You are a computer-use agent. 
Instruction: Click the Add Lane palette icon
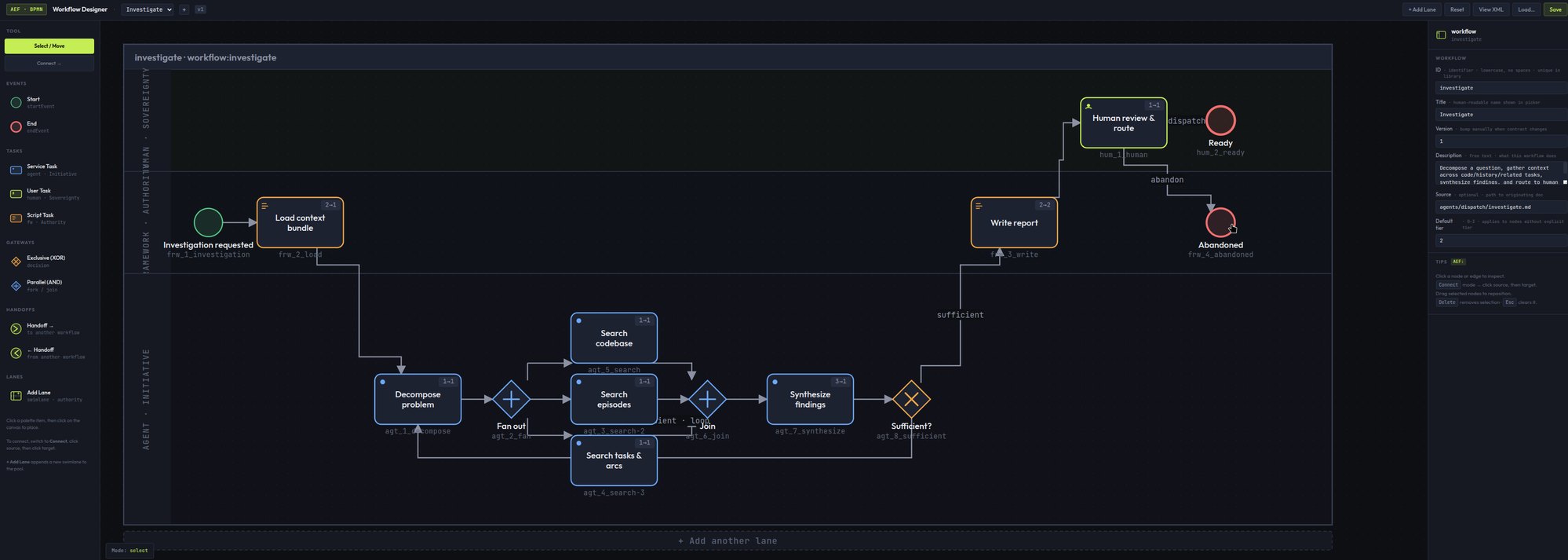click(x=16, y=396)
